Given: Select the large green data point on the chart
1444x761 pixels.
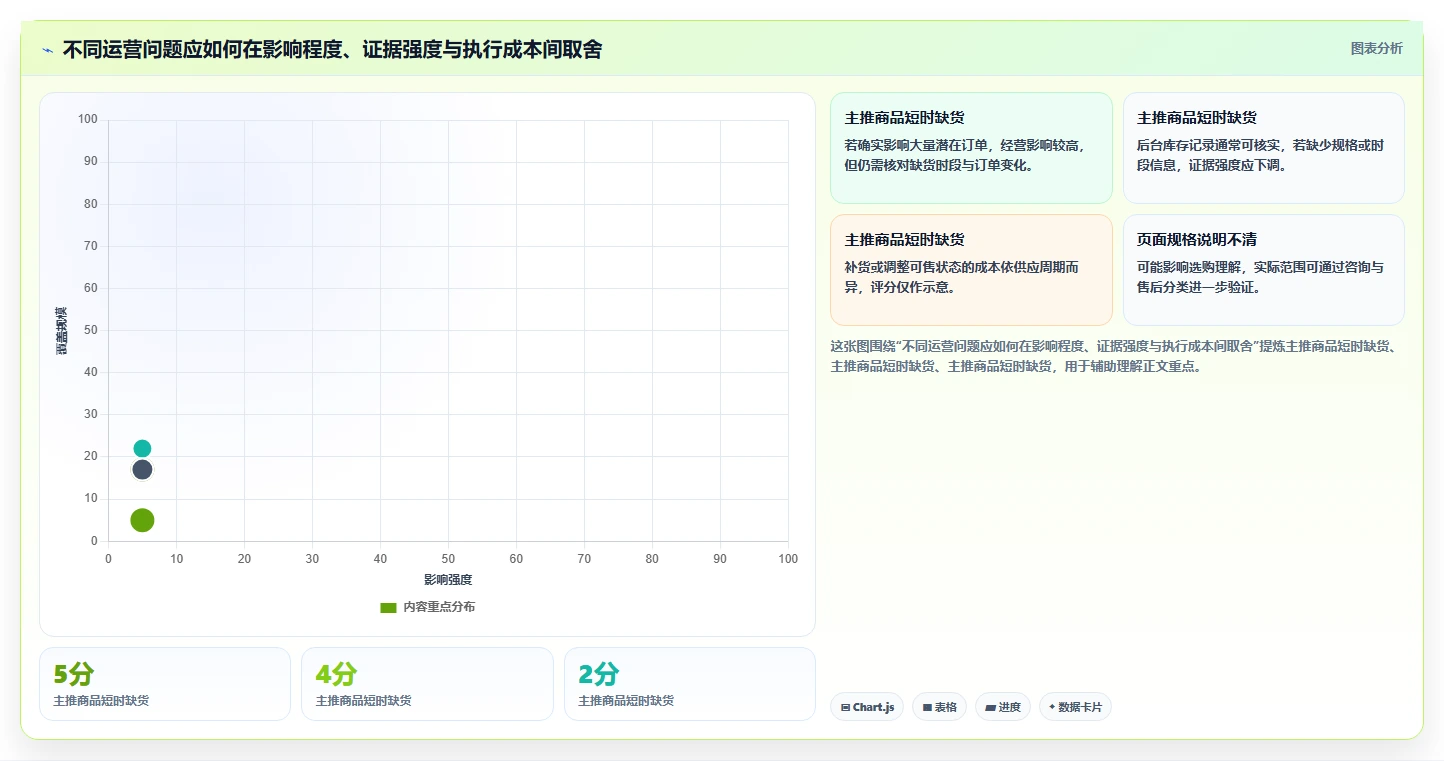Looking at the screenshot, I should click(x=142, y=520).
